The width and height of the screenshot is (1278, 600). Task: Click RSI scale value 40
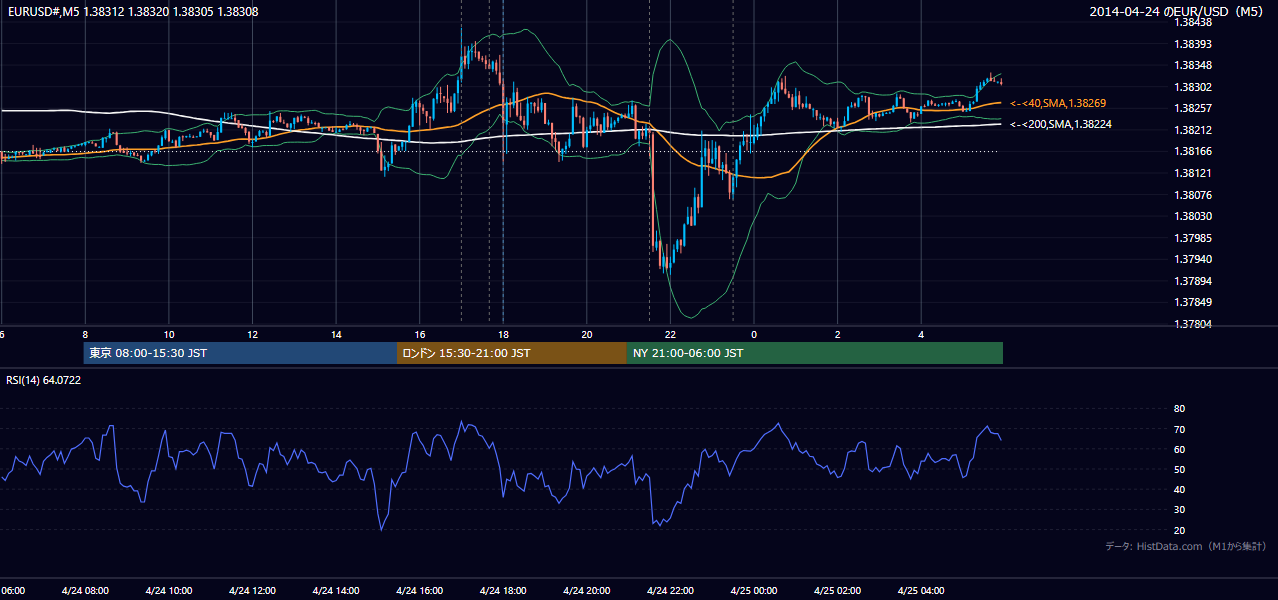coord(1179,490)
